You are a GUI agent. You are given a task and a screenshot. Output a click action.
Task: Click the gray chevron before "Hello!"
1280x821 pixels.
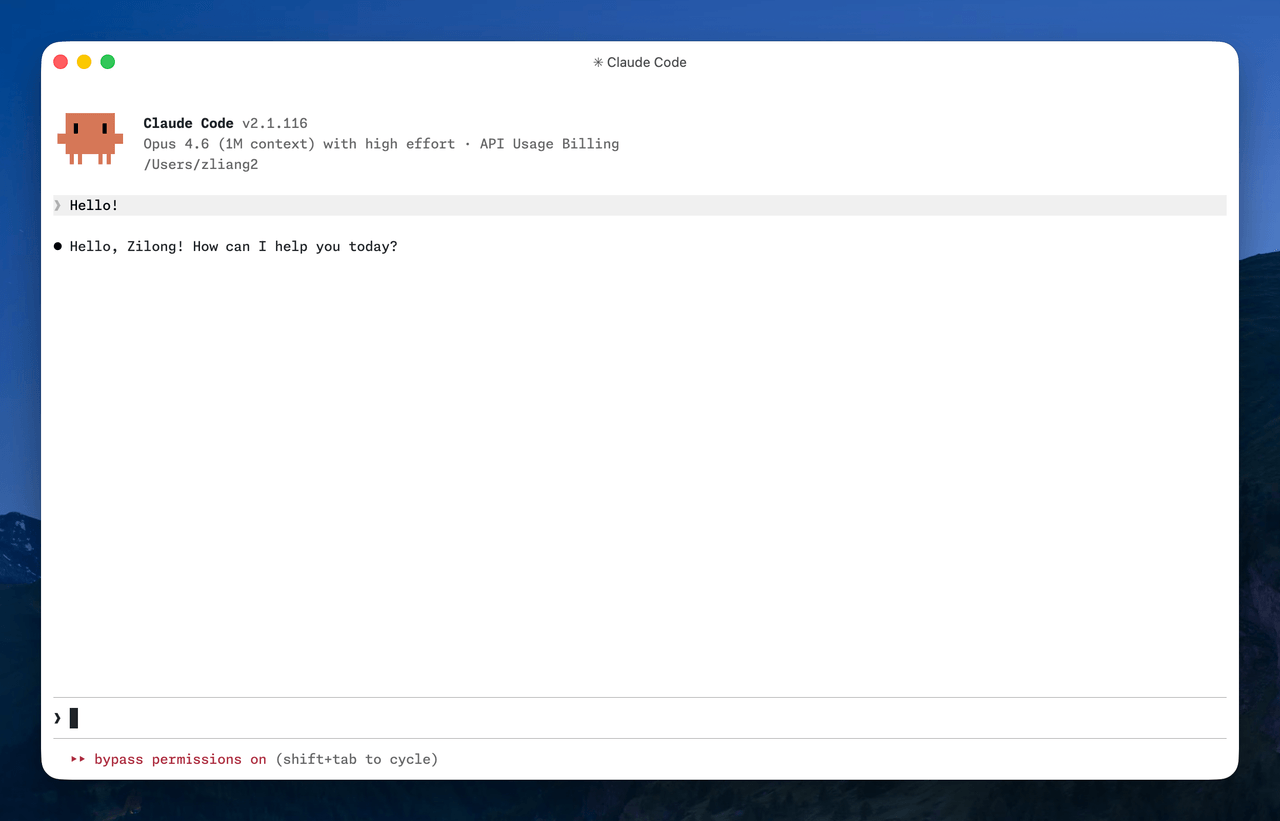(58, 205)
